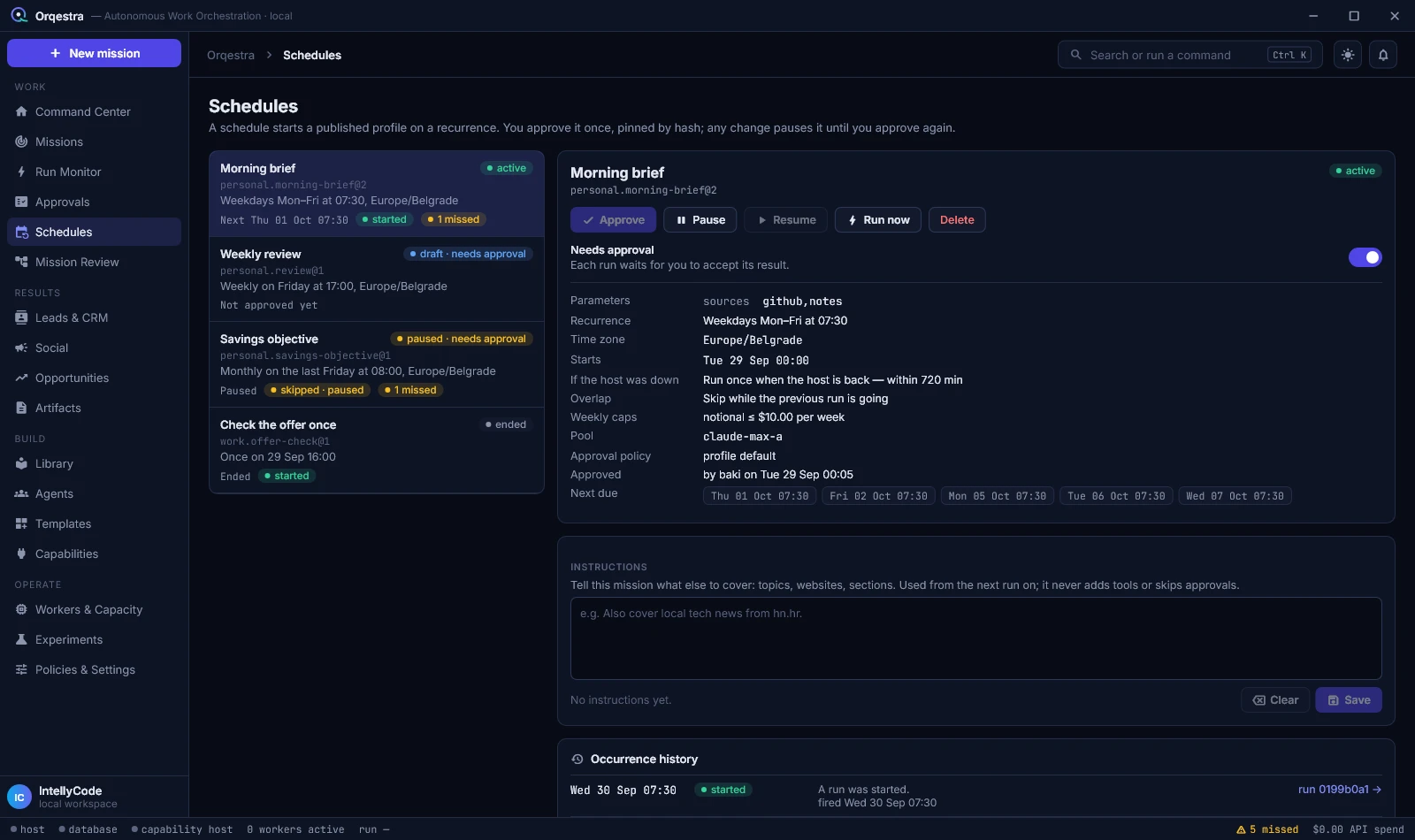Save the instructions

1349,700
